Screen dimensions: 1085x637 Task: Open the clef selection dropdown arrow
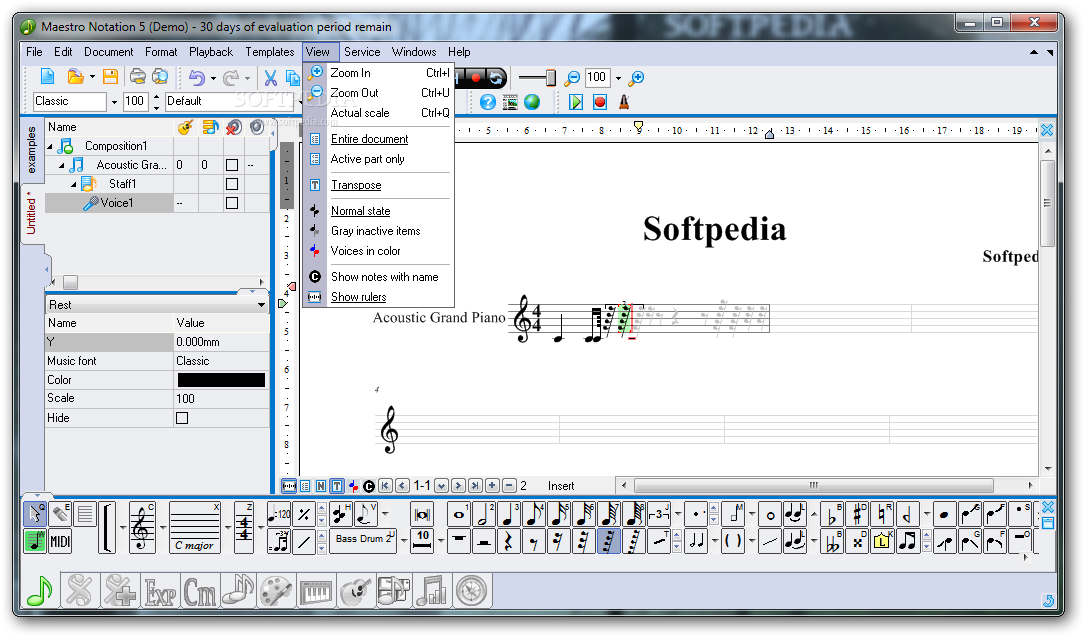point(163,528)
